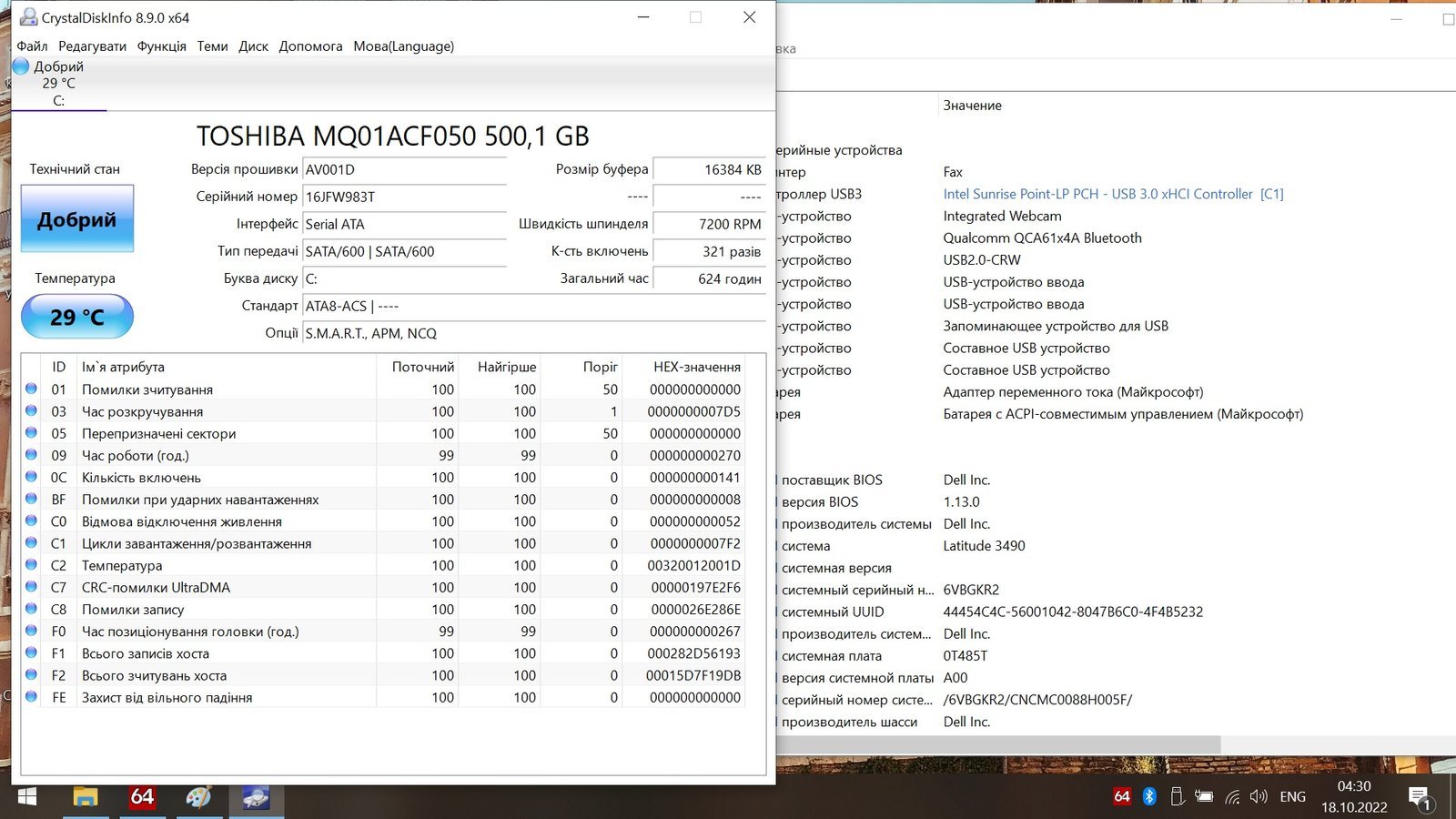Click the Добрий health status button
Screen dimensions: 1456x819
coord(77,218)
